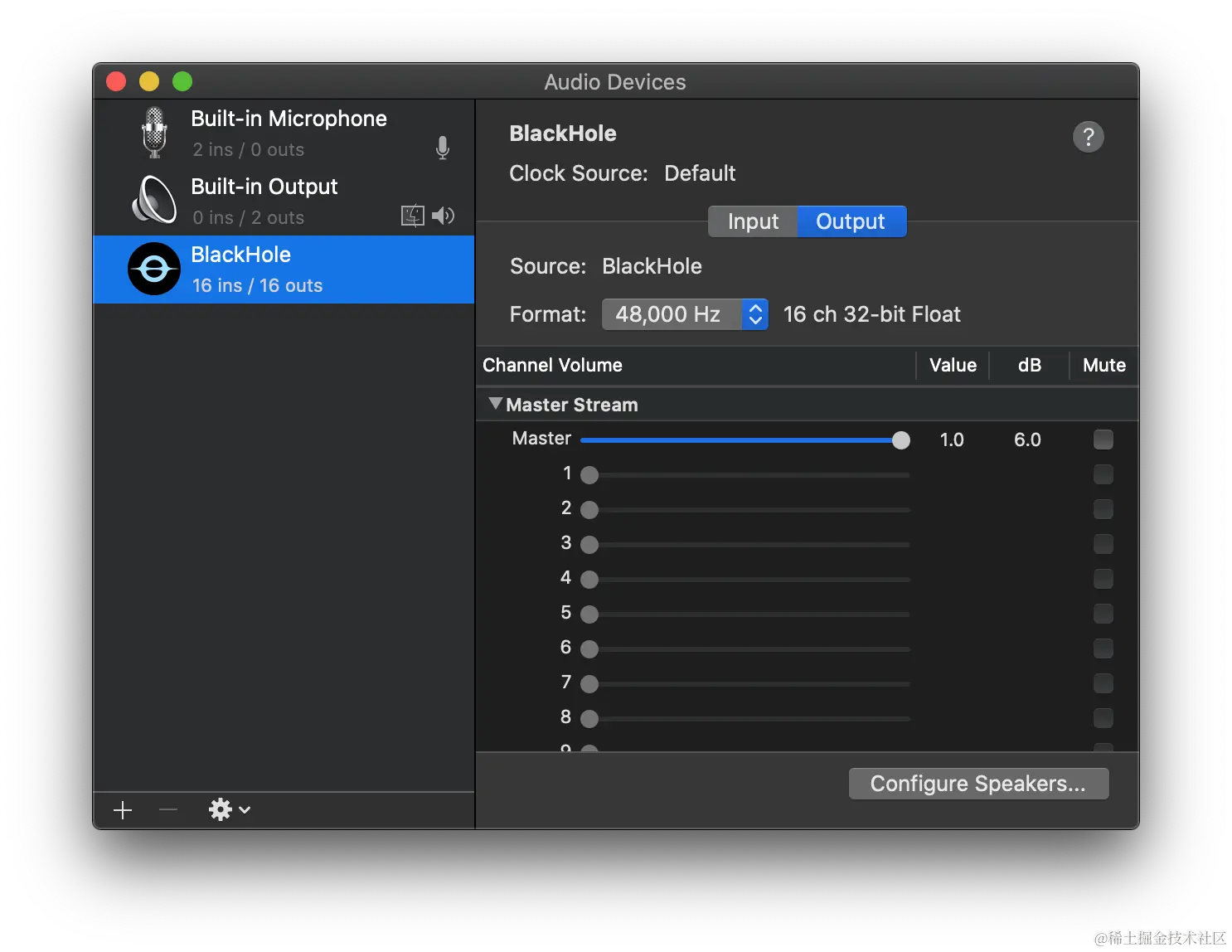The height and width of the screenshot is (952, 1232).
Task: Open the help question mark button
Action: point(1089,136)
